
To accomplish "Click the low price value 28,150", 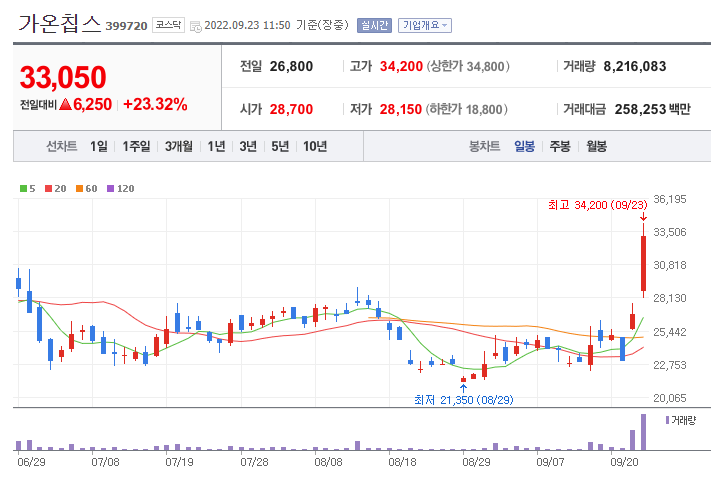I will tap(400, 109).
